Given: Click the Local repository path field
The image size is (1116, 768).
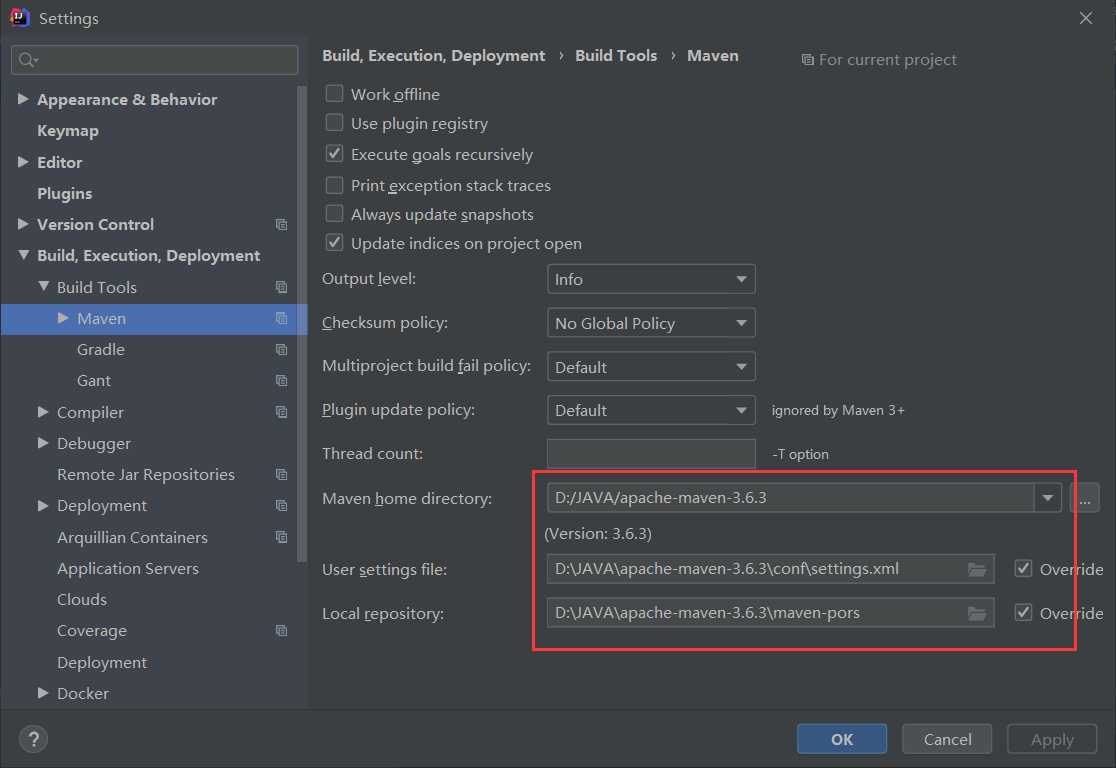Looking at the screenshot, I should point(770,614).
